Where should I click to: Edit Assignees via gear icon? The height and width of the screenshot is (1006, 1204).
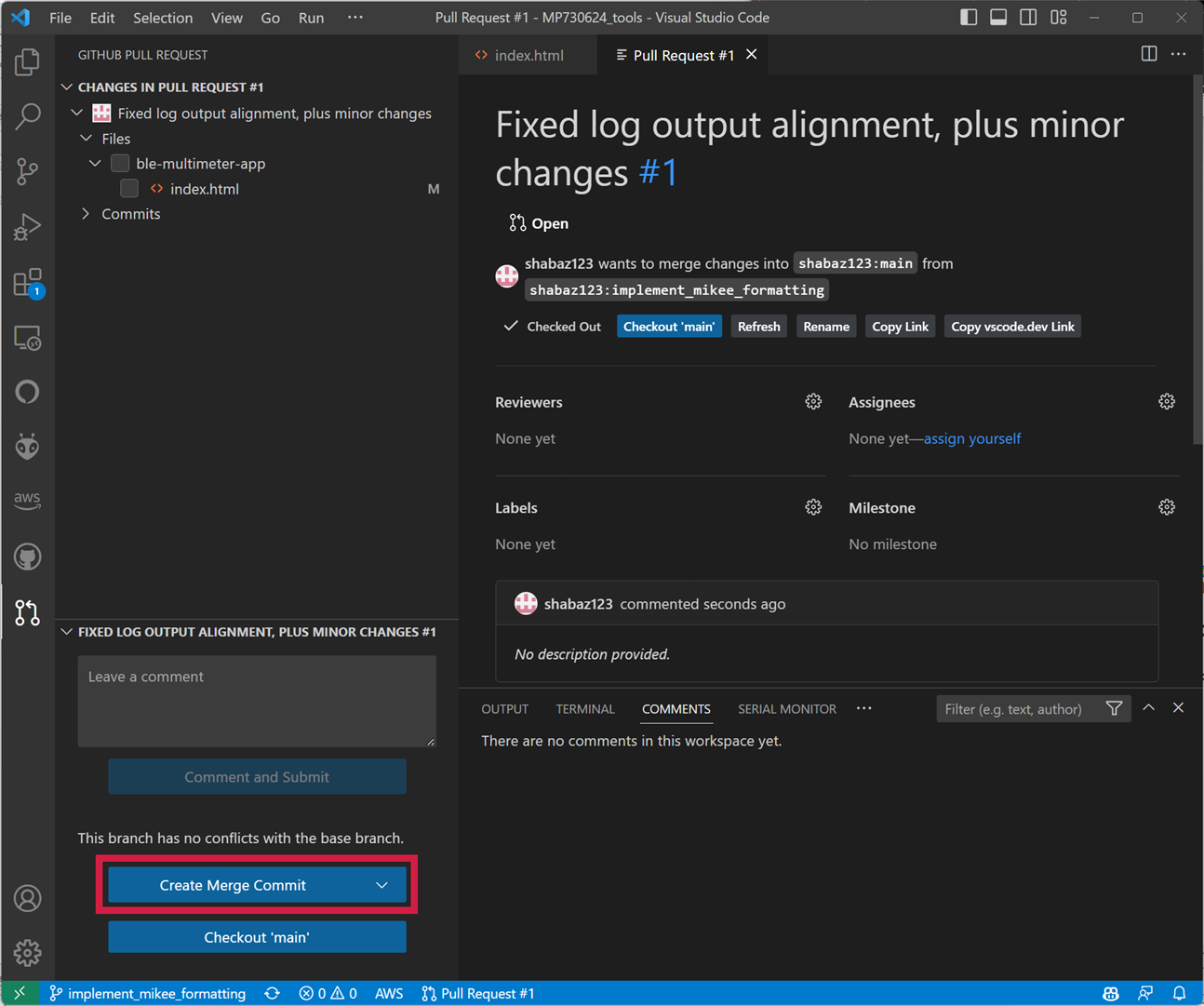[x=1167, y=401]
